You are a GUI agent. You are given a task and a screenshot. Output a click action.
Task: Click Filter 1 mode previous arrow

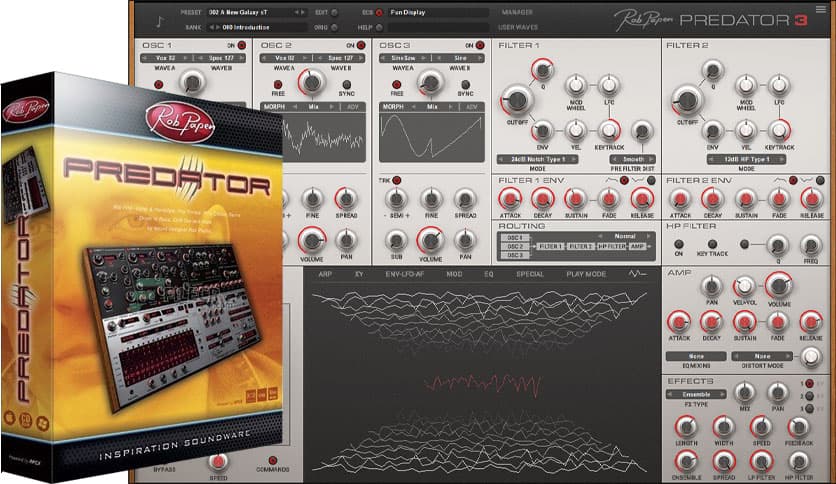tap(501, 159)
